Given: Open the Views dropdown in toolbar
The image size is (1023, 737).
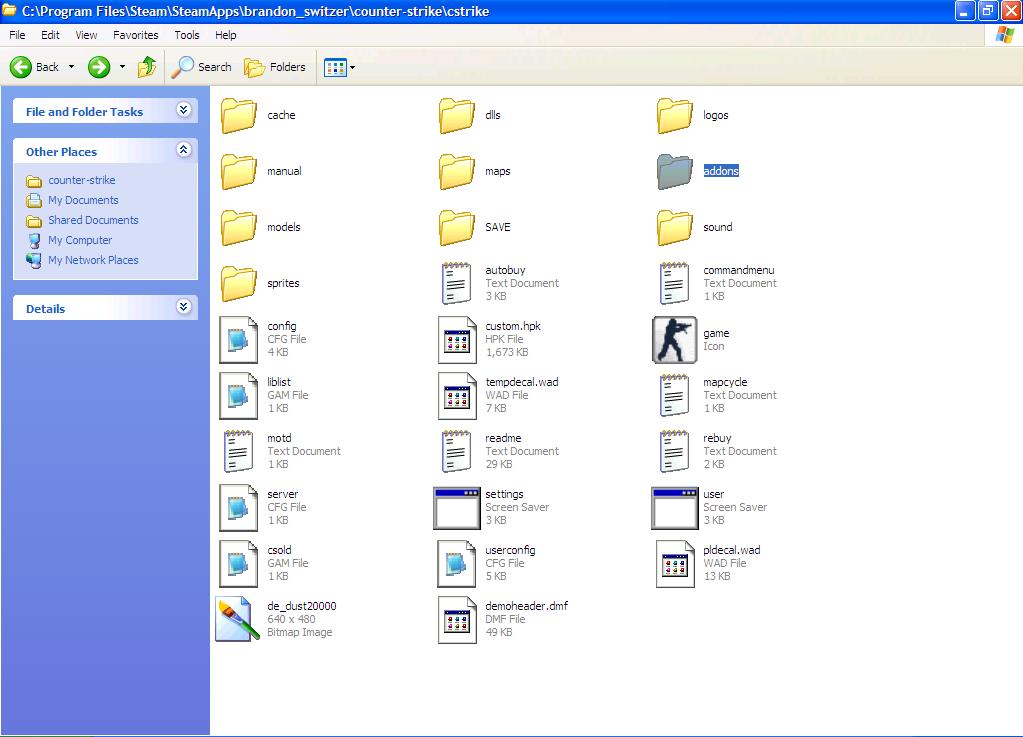Looking at the screenshot, I should [339, 67].
